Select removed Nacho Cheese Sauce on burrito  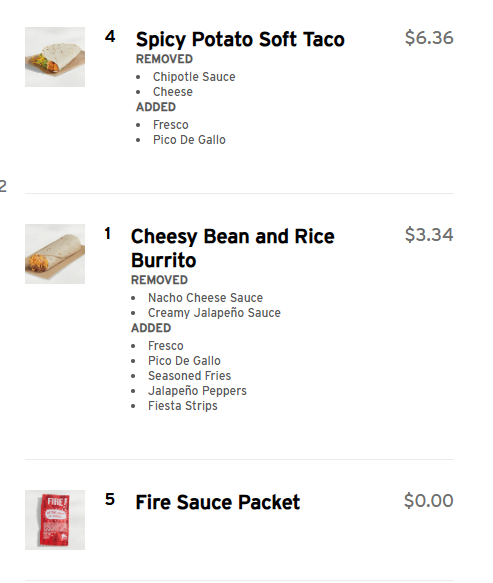[205, 297]
